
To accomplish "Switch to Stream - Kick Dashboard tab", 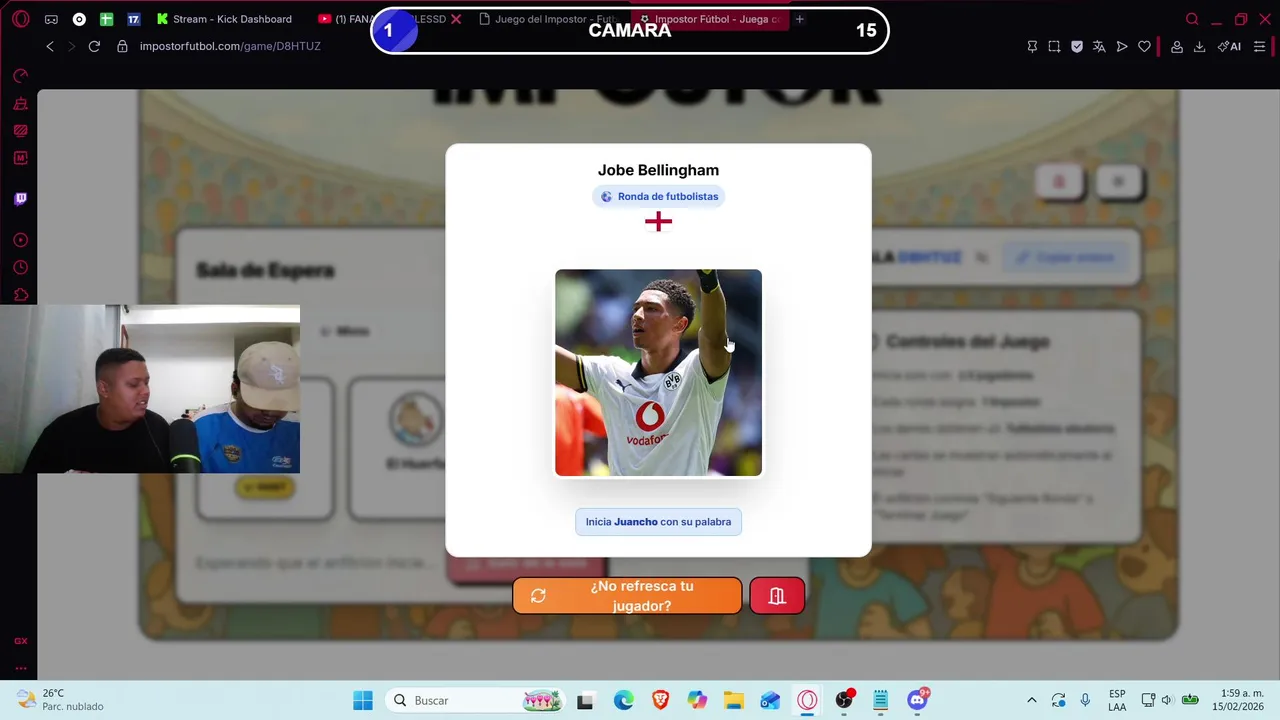I will [x=224, y=19].
